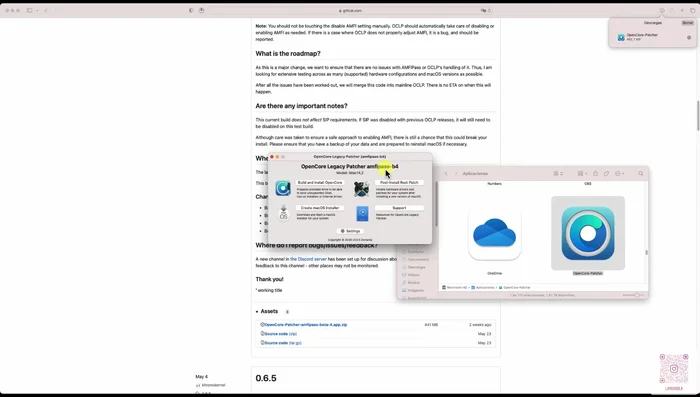
Task: Click the Safari share icon
Action: pos(672,10)
